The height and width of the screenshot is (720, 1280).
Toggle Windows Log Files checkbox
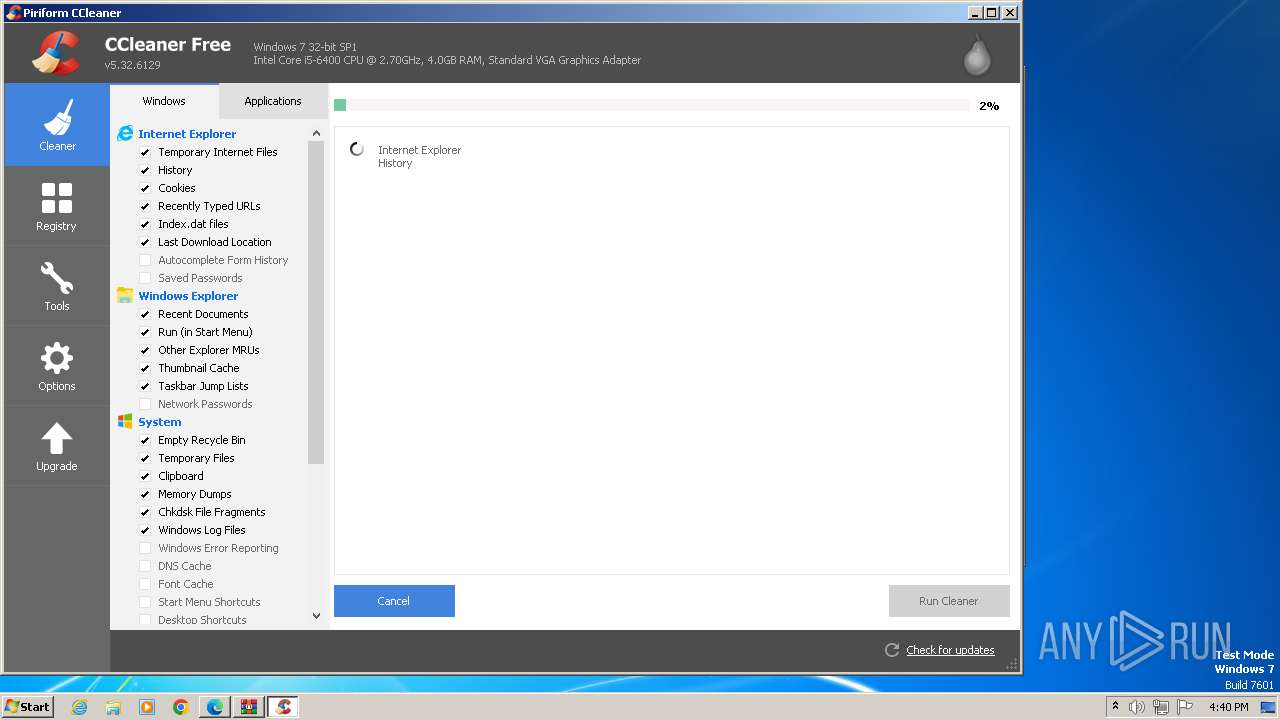145,530
